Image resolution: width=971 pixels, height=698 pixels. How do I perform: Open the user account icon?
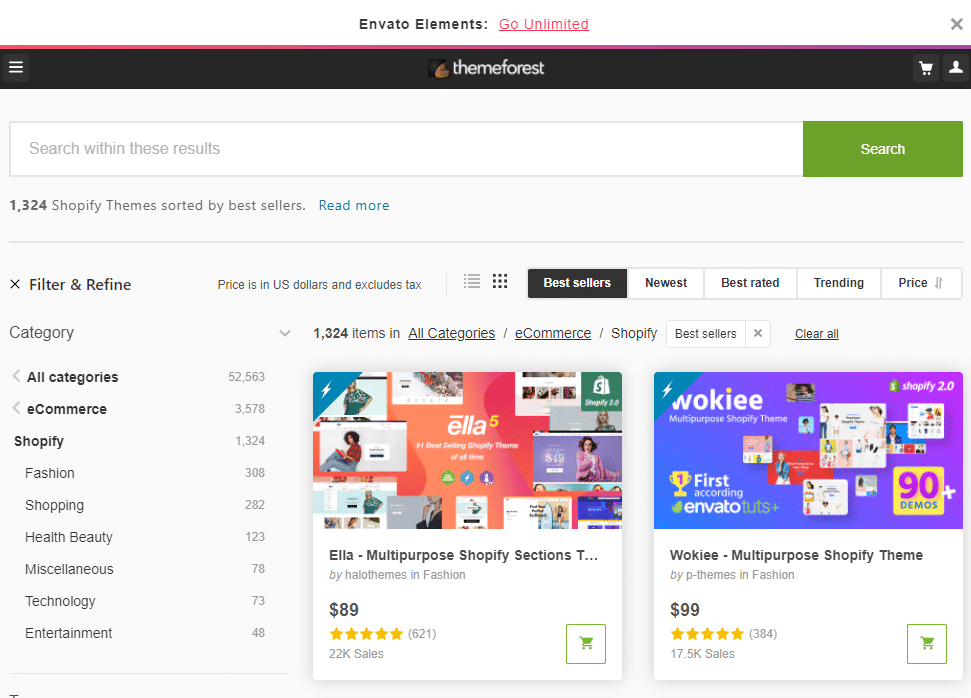pyautogui.click(x=956, y=68)
